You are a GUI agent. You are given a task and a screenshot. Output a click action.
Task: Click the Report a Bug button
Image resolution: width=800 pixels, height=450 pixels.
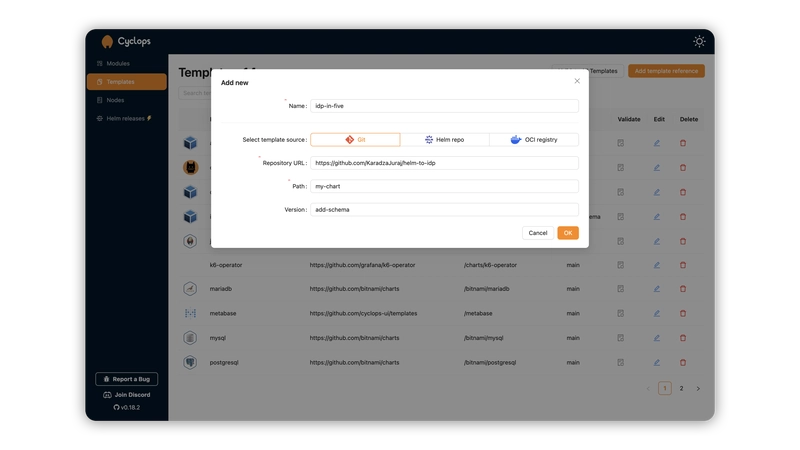[x=126, y=379]
